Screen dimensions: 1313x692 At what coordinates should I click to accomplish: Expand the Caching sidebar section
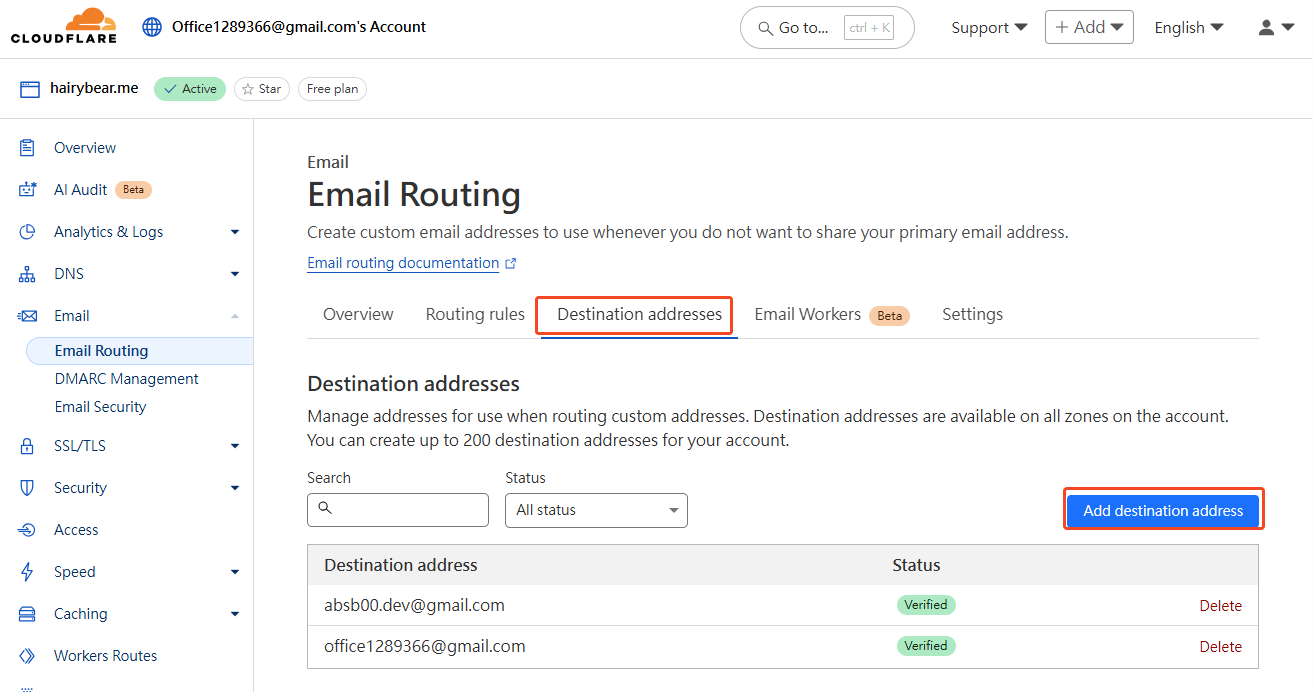[235, 614]
